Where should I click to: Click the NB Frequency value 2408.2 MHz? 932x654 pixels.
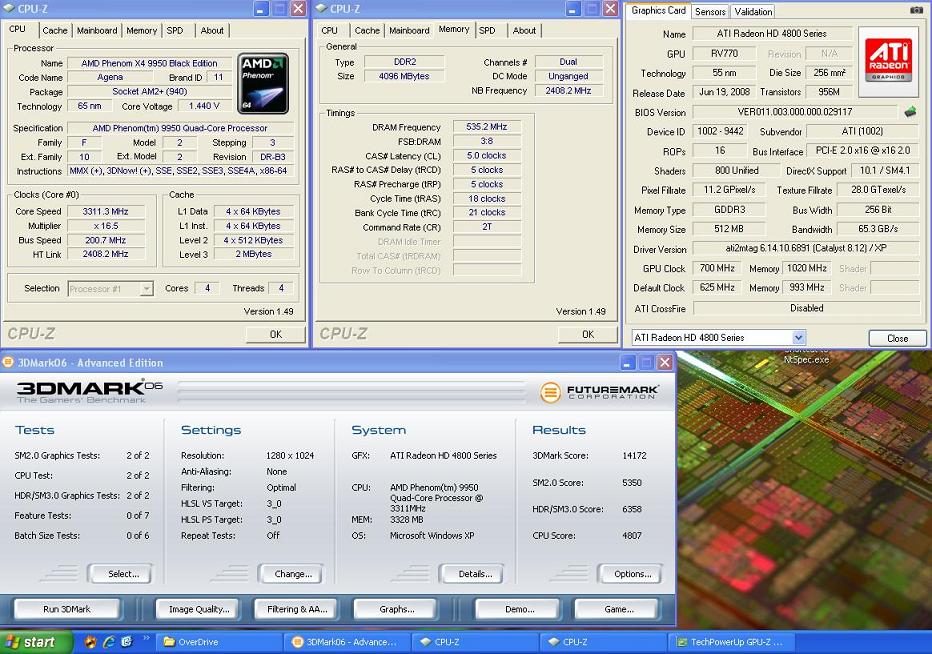[568, 90]
